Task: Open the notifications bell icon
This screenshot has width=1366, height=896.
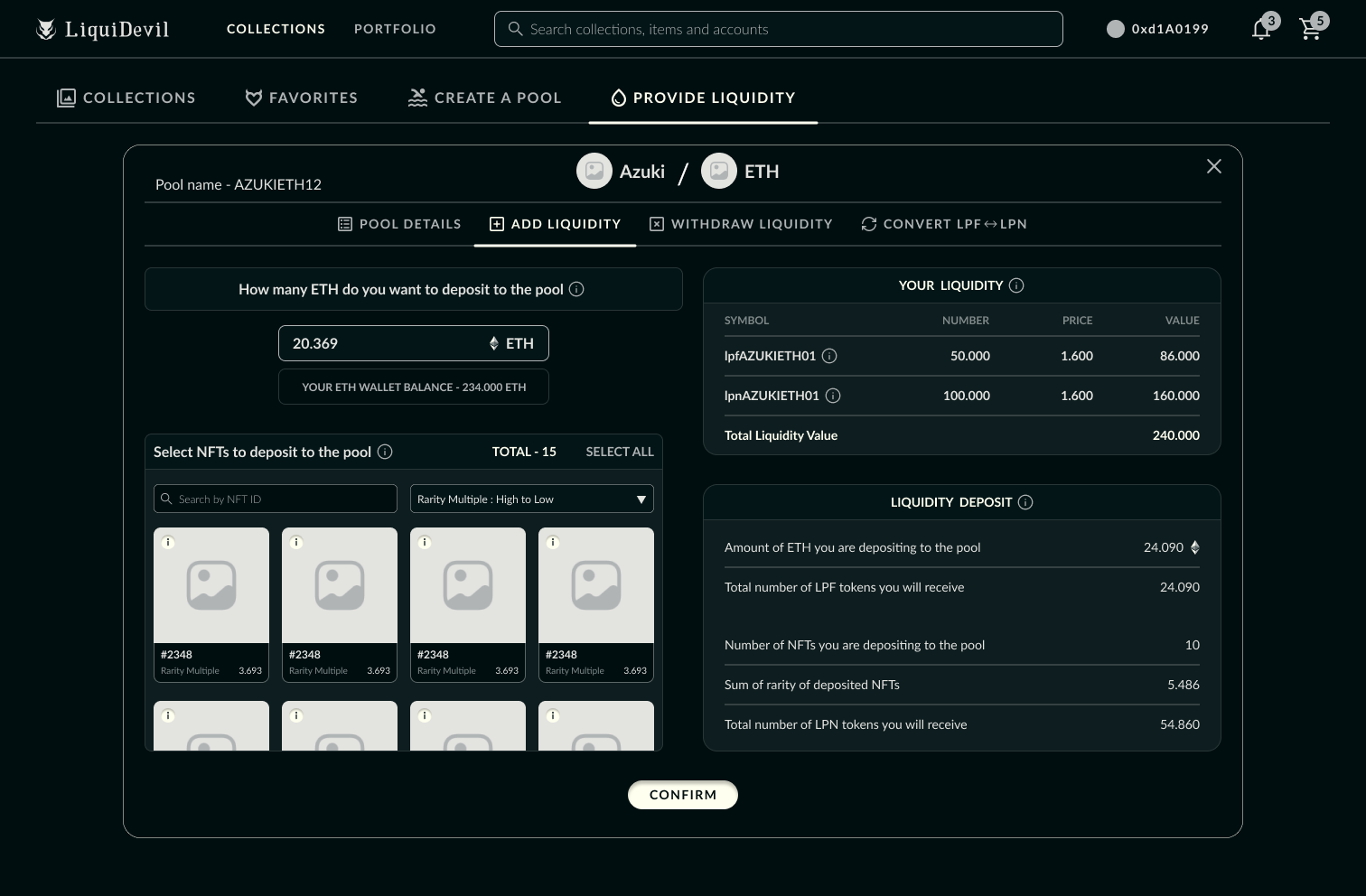Action: [x=1261, y=29]
